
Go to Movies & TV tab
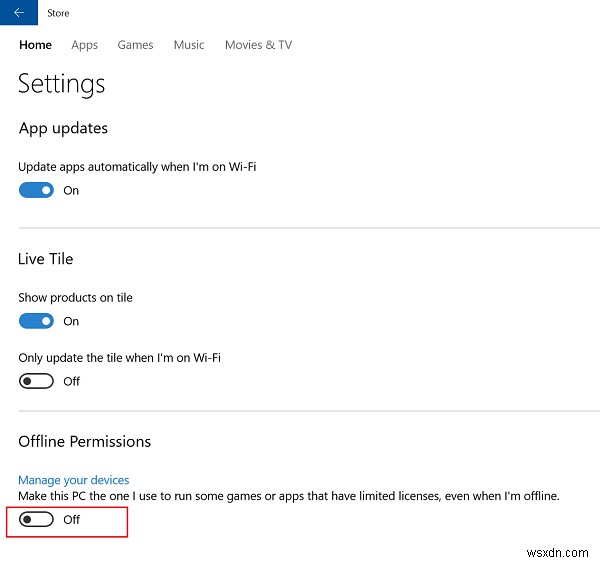click(258, 45)
